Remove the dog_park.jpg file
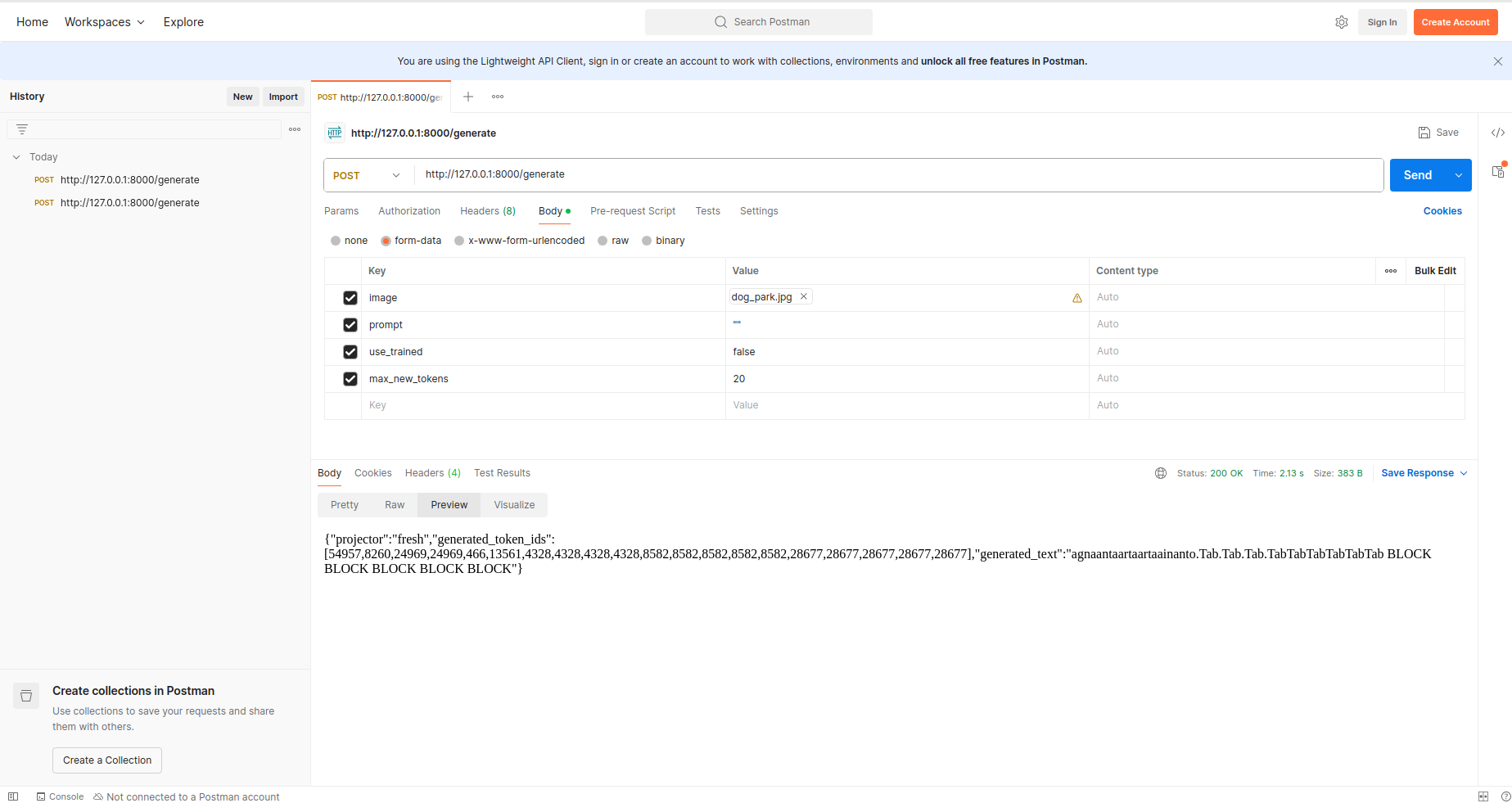This screenshot has width=1512, height=803. click(804, 296)
